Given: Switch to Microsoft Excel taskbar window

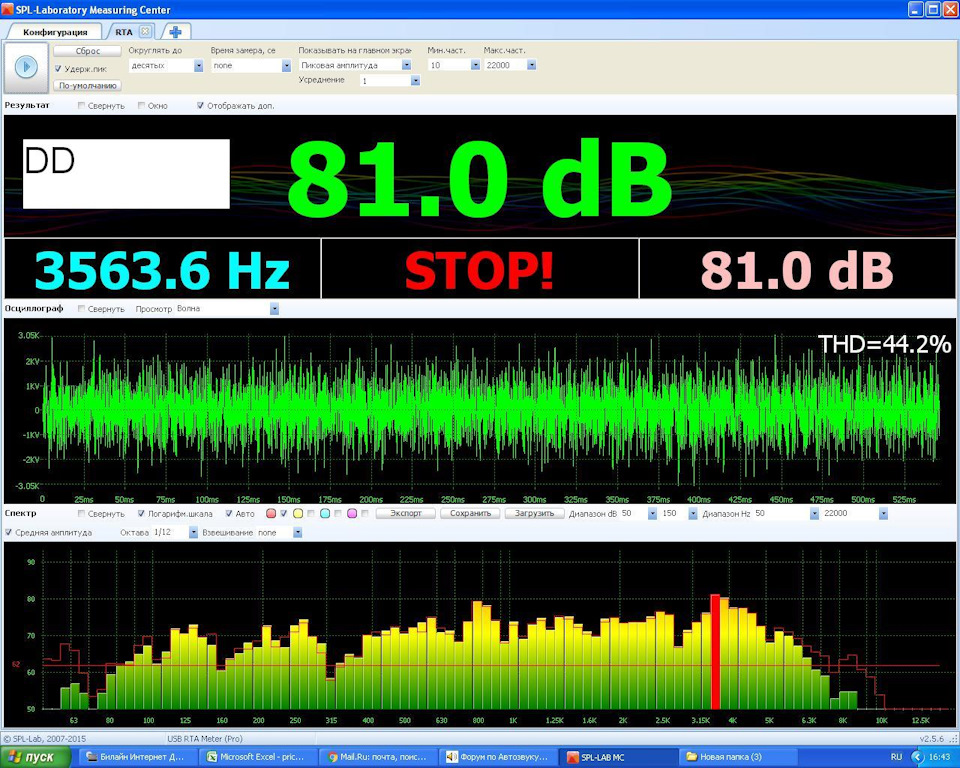Looking at the screenshot, I should coord(257,758).
